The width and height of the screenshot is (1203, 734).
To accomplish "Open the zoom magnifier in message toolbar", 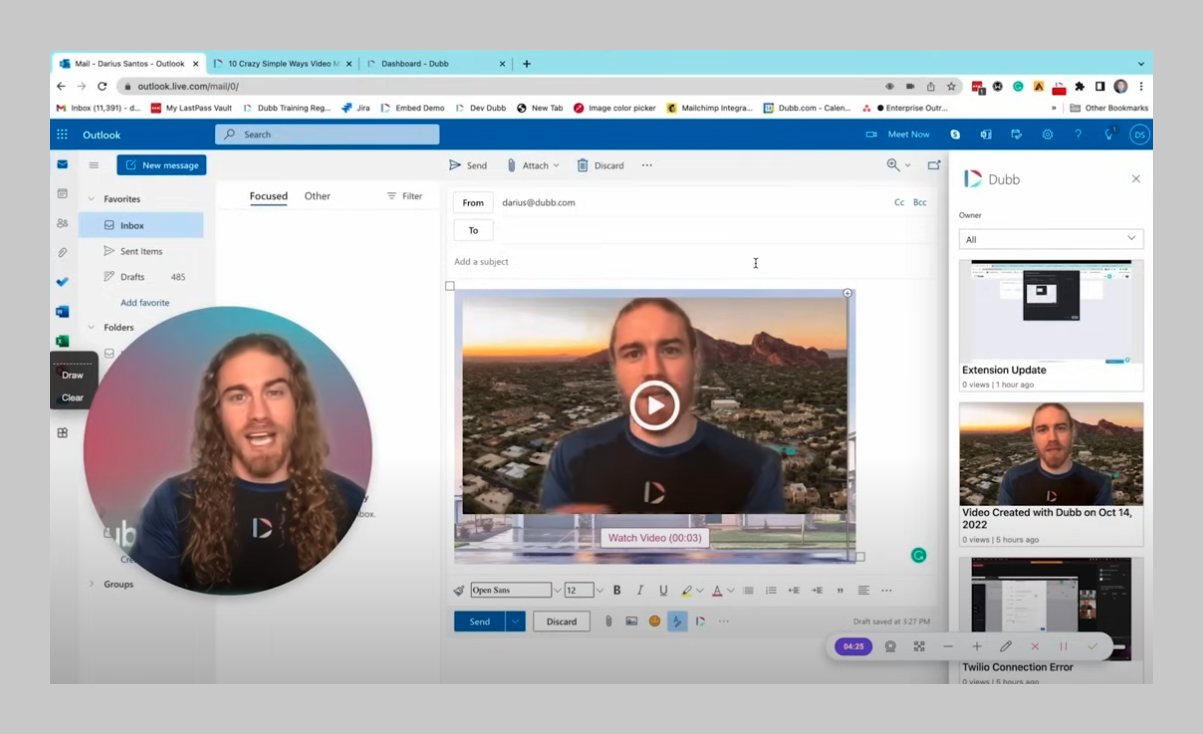I will point(893,165).
